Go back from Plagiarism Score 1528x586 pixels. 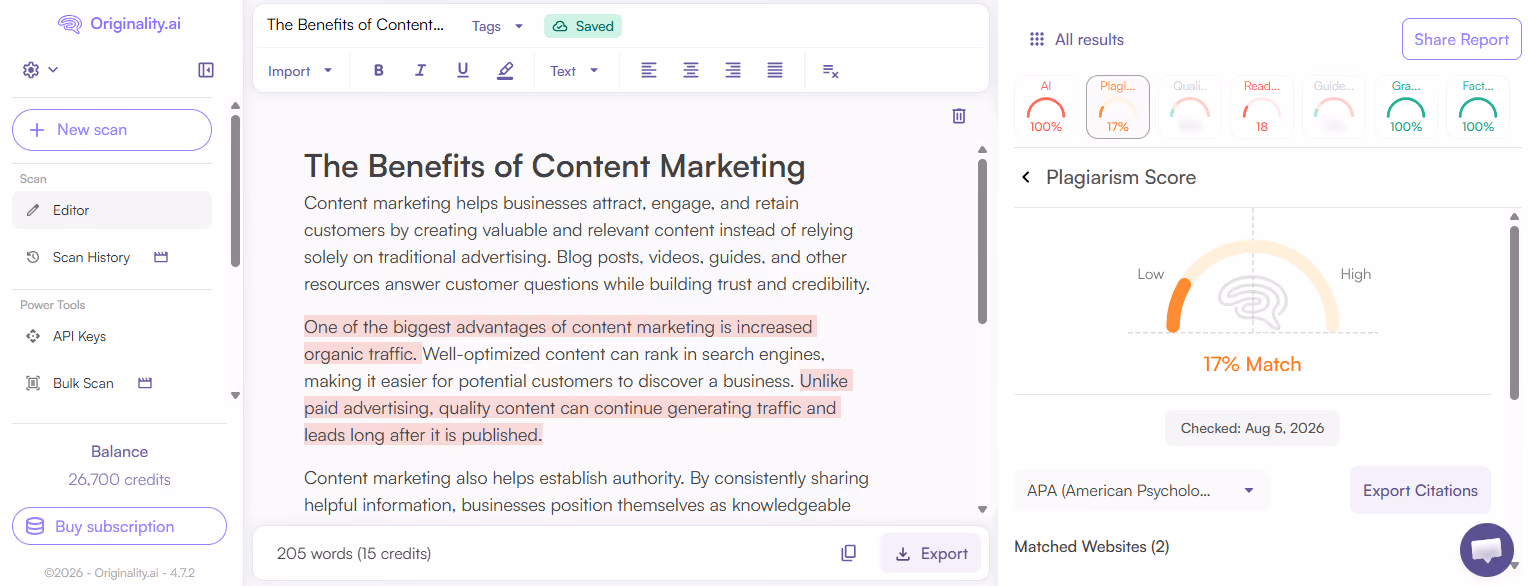click(x=1026, y=177)
